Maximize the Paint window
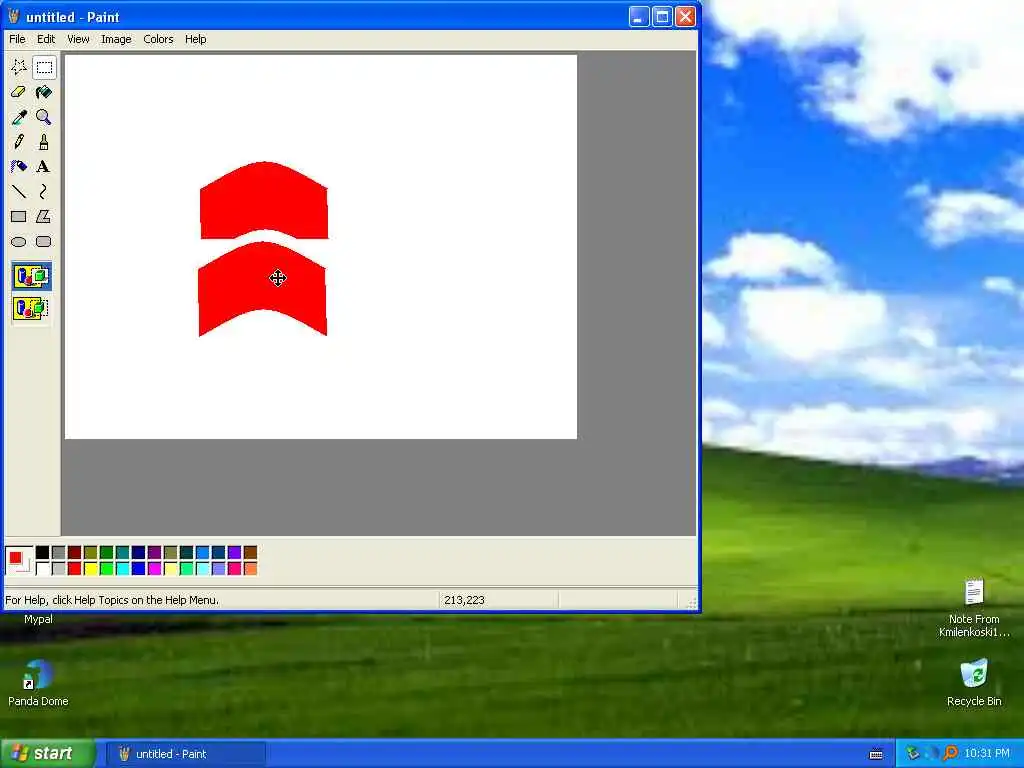Image resolution: width=1024 pixels, height=768 pixels. point(662,16)
